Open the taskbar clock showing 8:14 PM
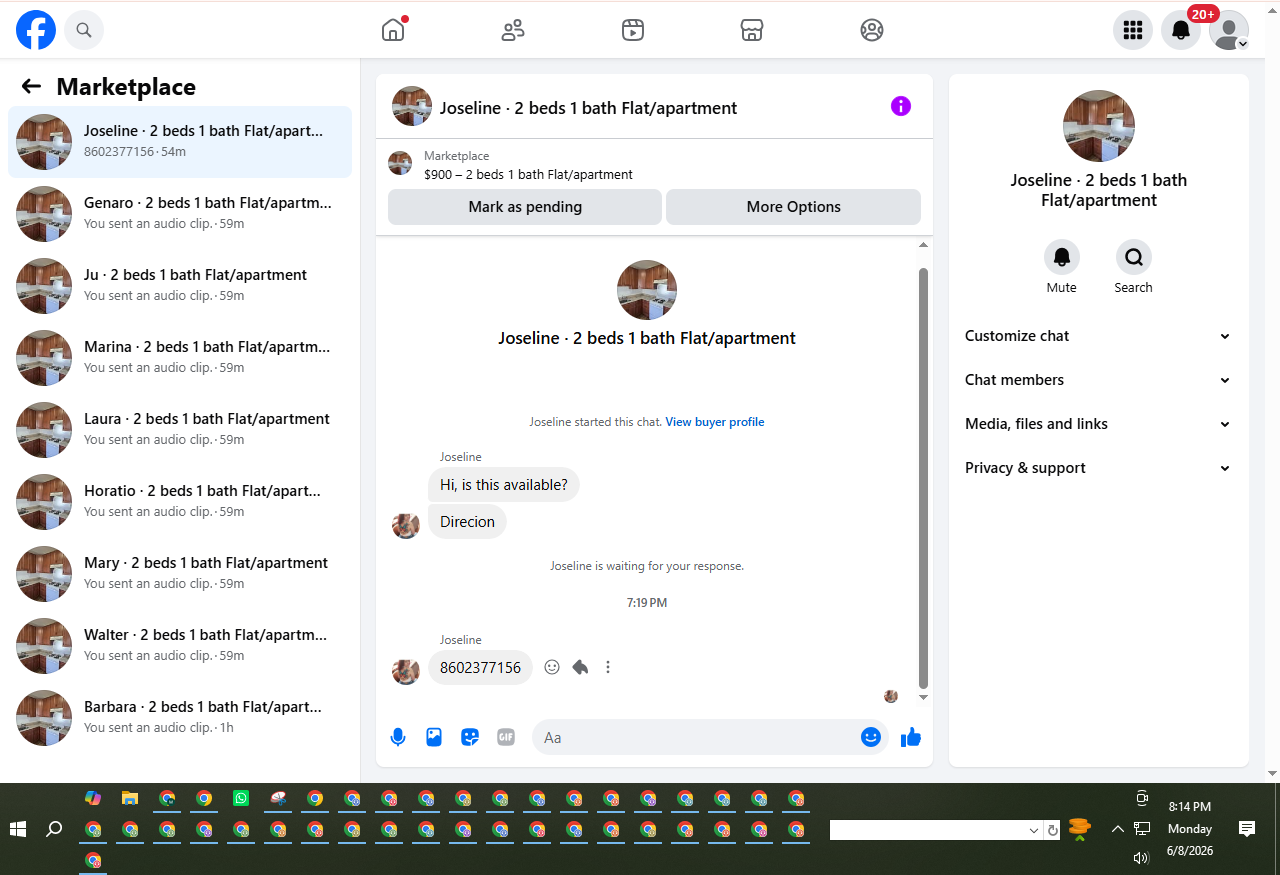Screen dimensions: 1280x875 click(1190, 828)
